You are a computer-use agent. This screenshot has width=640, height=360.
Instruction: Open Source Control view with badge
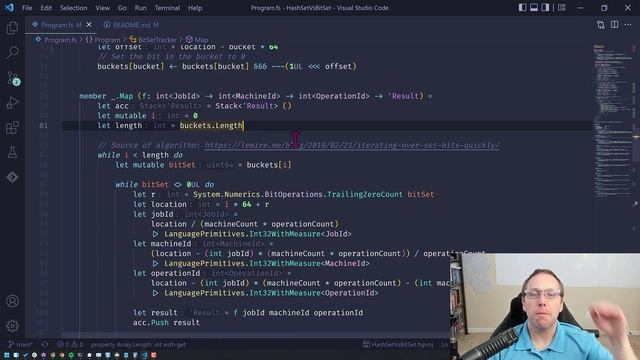click(x=13, y=78)
